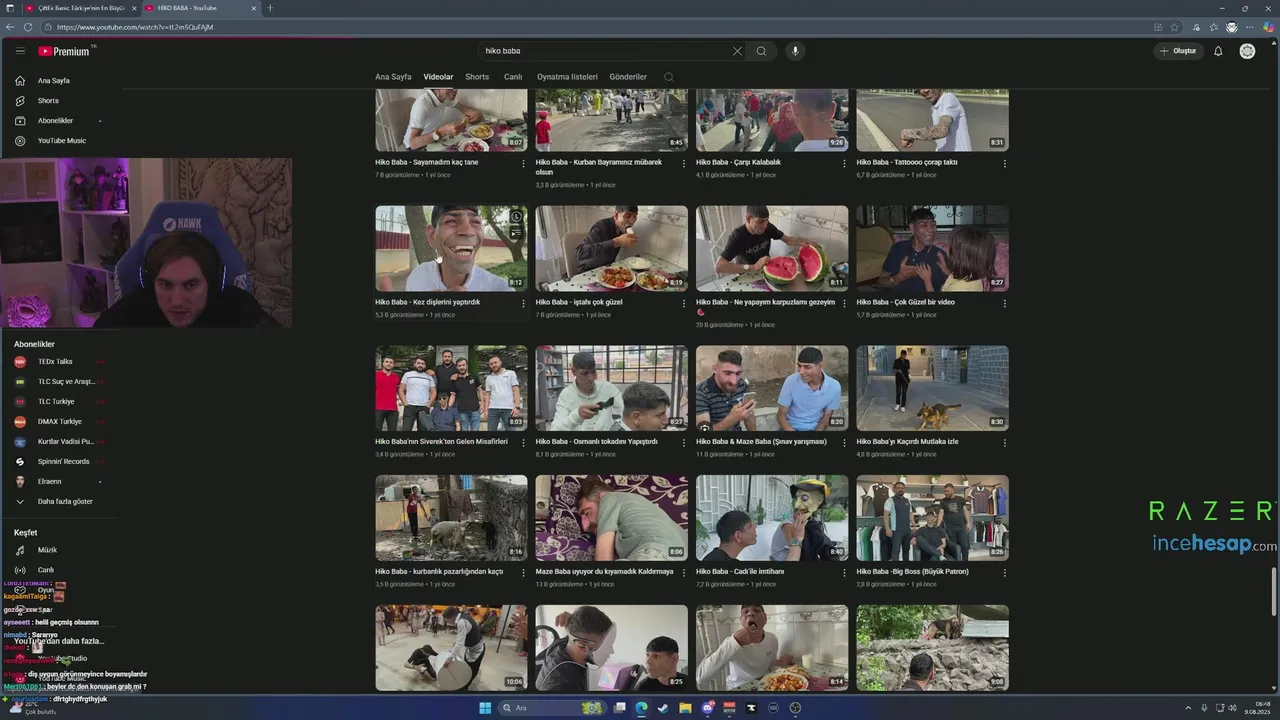
Task: Play the watermelon video thumbnail
Action: pyautogui.click(x=772, y=249)
